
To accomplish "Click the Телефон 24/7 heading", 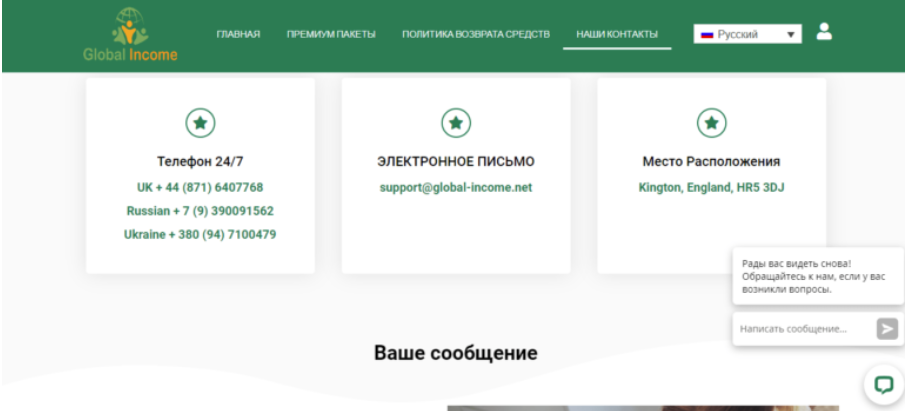I will tap(200, 162).
